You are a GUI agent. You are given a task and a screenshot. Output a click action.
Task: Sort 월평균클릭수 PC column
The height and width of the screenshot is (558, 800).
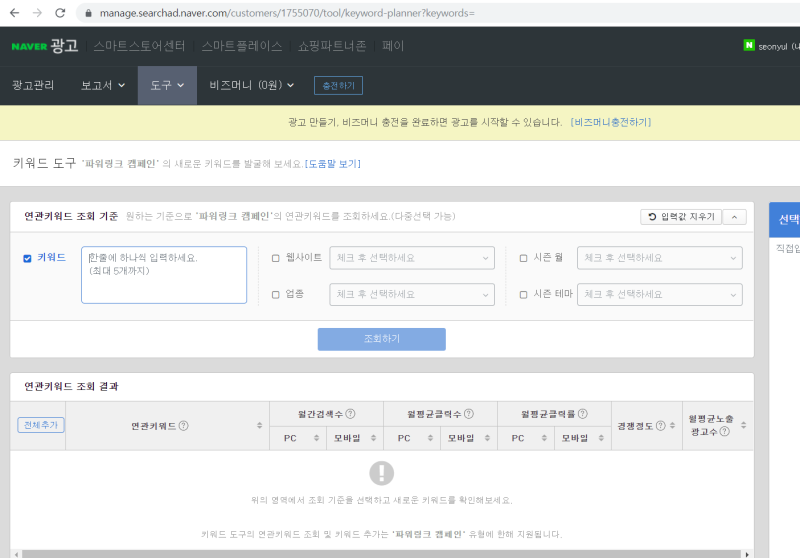(430, 438)
